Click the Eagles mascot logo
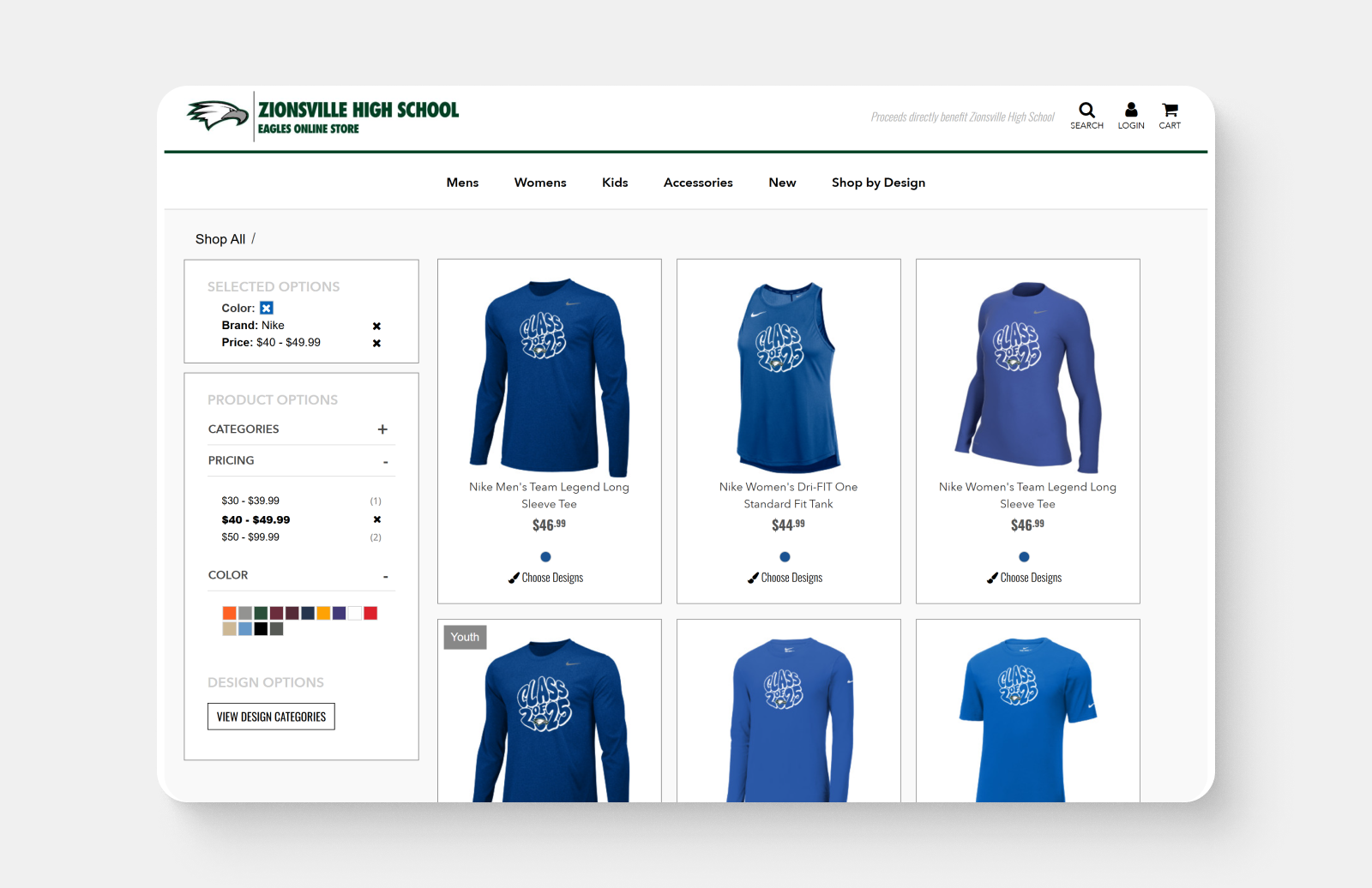Image resolution: width=1372 pixels, height=888 pixels. coord(218,115)
